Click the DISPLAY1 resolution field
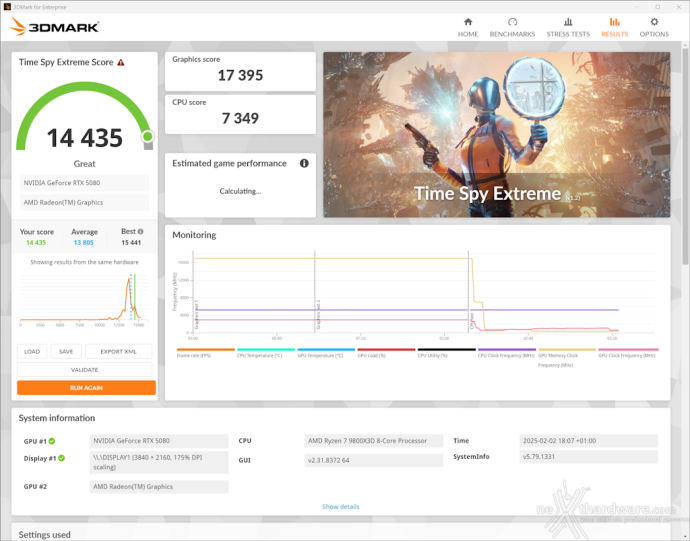The image size is (690, 541). 159,462
